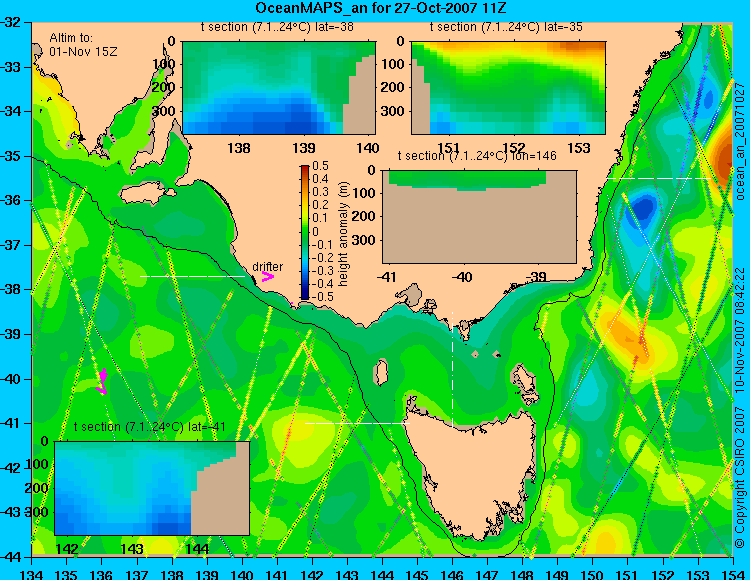Click the title OceanMAPS_an for 27-Oct-2007 11Z
Viewport: 750px width, 580px height.
point(380,8)
